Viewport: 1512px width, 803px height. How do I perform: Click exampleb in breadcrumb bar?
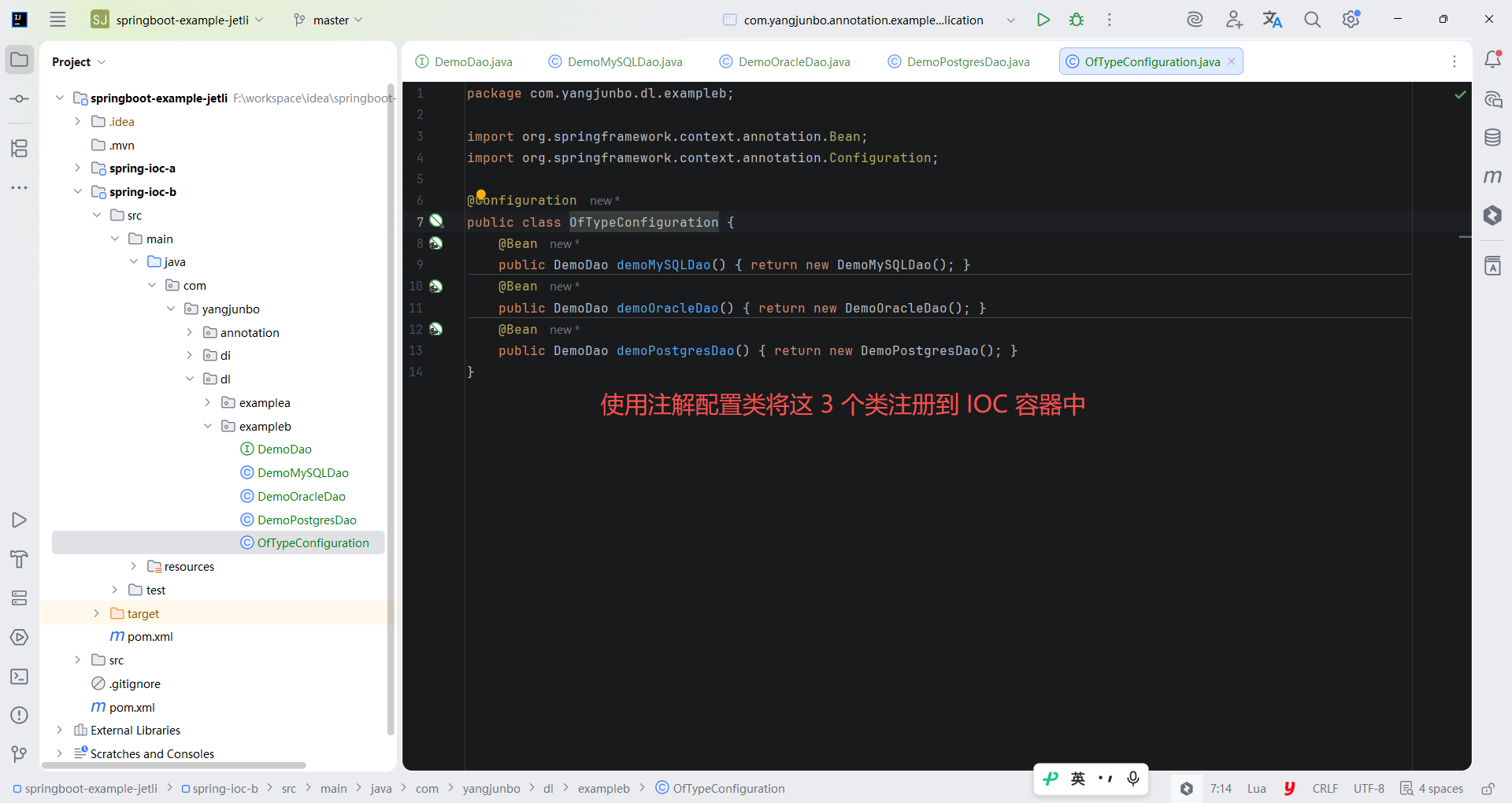point(604,789)
